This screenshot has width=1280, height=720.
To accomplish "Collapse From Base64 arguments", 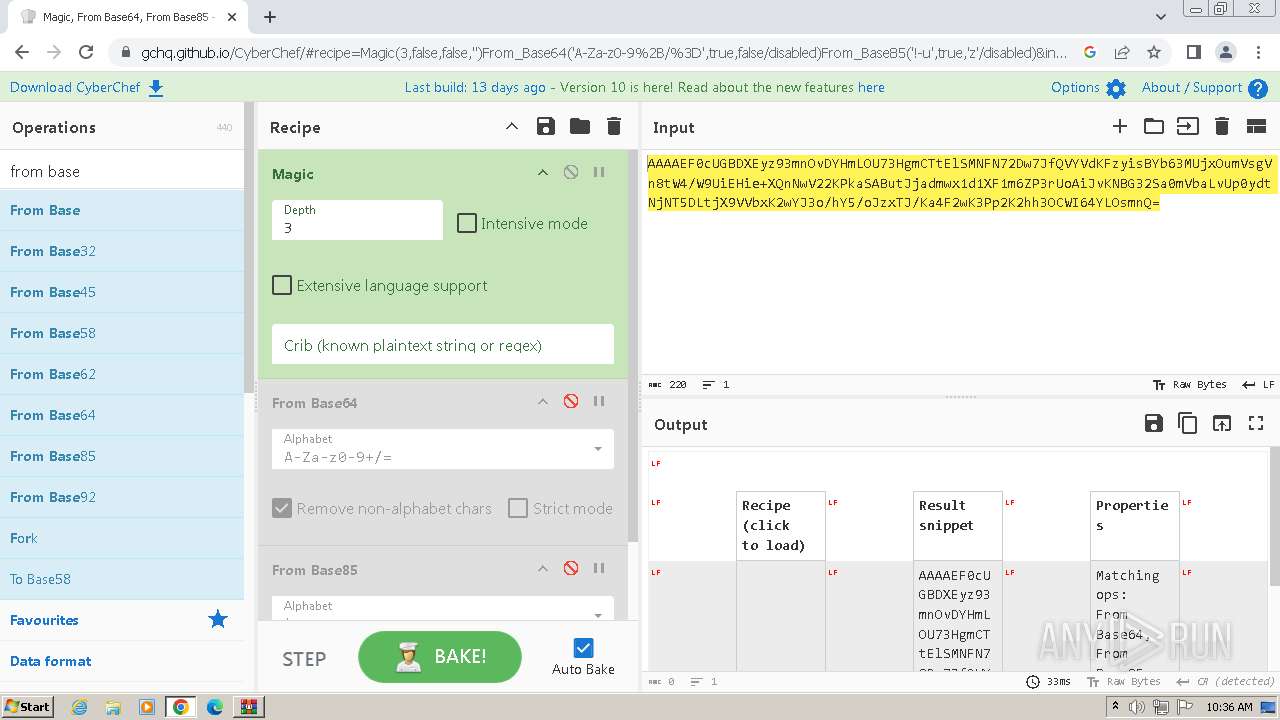I will [x=543, y=401].
